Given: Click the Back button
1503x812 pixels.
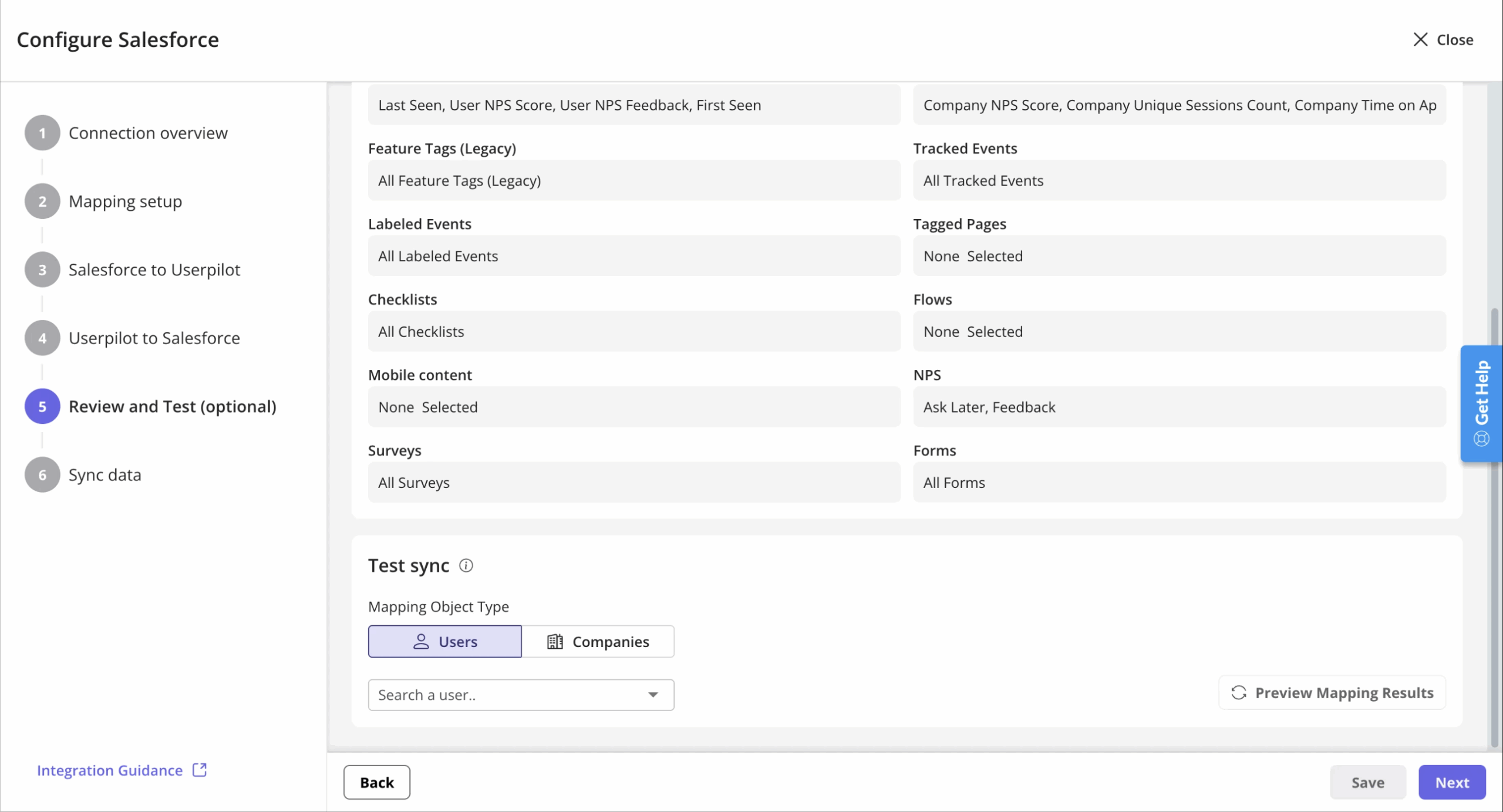Looking at the screenshot, I should click(377, 782).
